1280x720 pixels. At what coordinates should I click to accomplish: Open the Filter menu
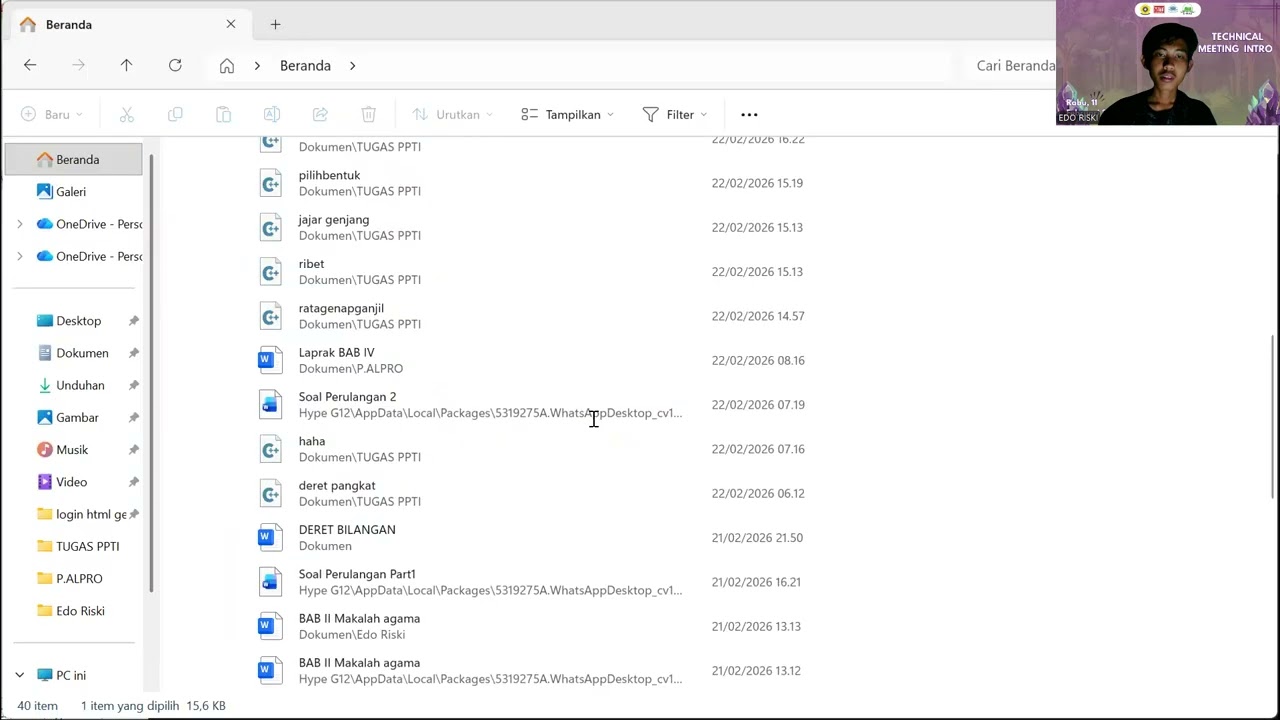pyautogui.click(x=675, y=114)
